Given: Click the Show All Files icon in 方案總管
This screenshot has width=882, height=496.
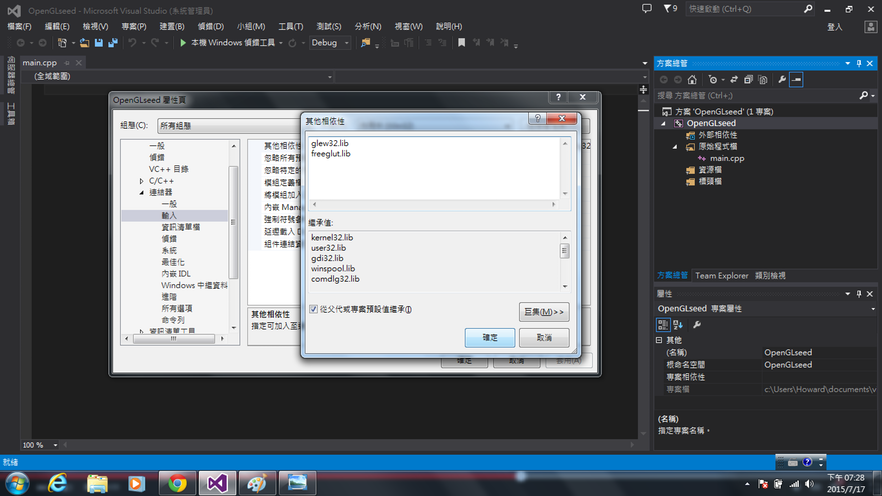Looking at the screenshot, I should 763,80.
